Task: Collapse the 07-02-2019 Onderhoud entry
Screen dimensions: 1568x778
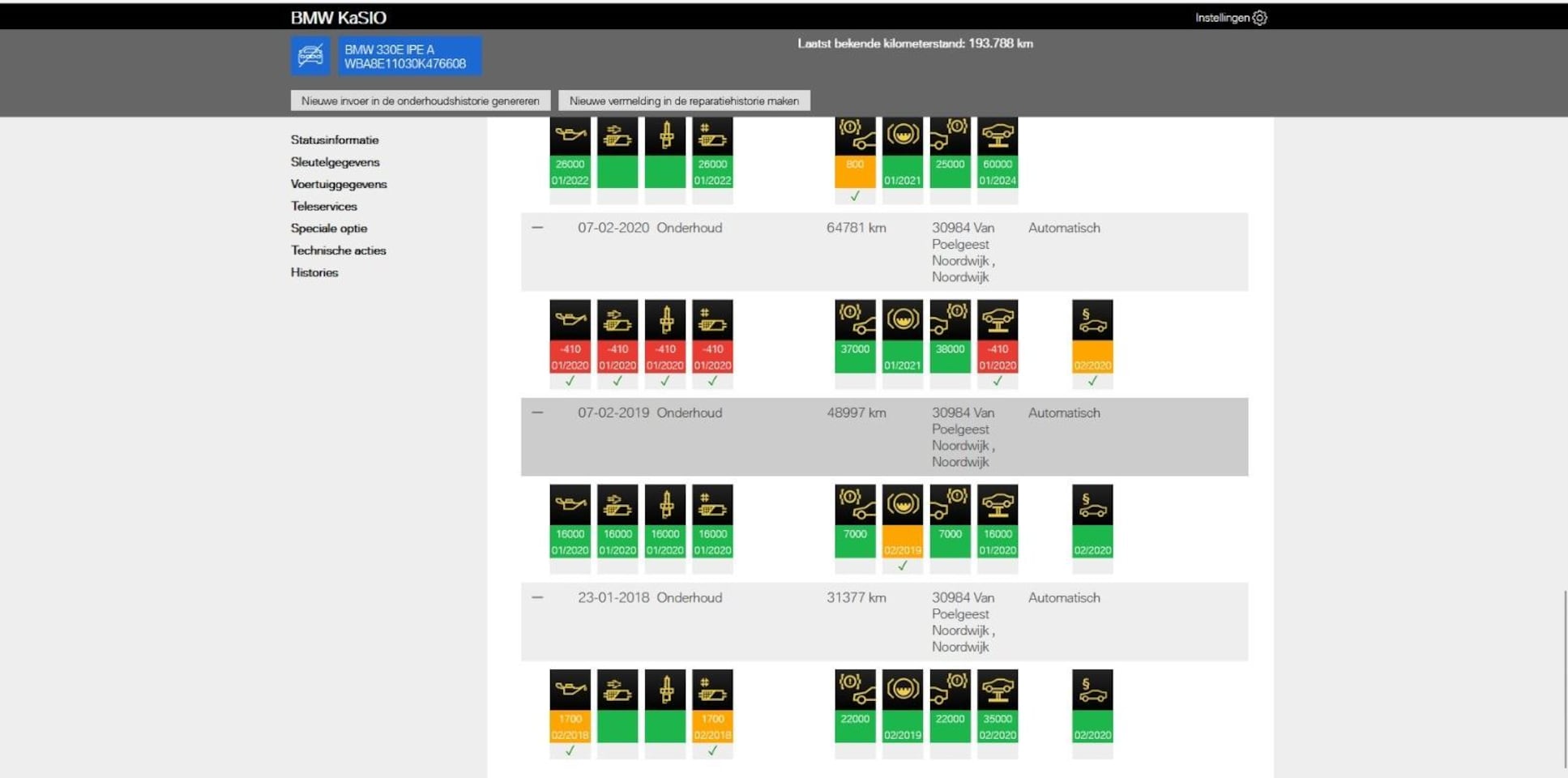Action: tap(537, 413)
